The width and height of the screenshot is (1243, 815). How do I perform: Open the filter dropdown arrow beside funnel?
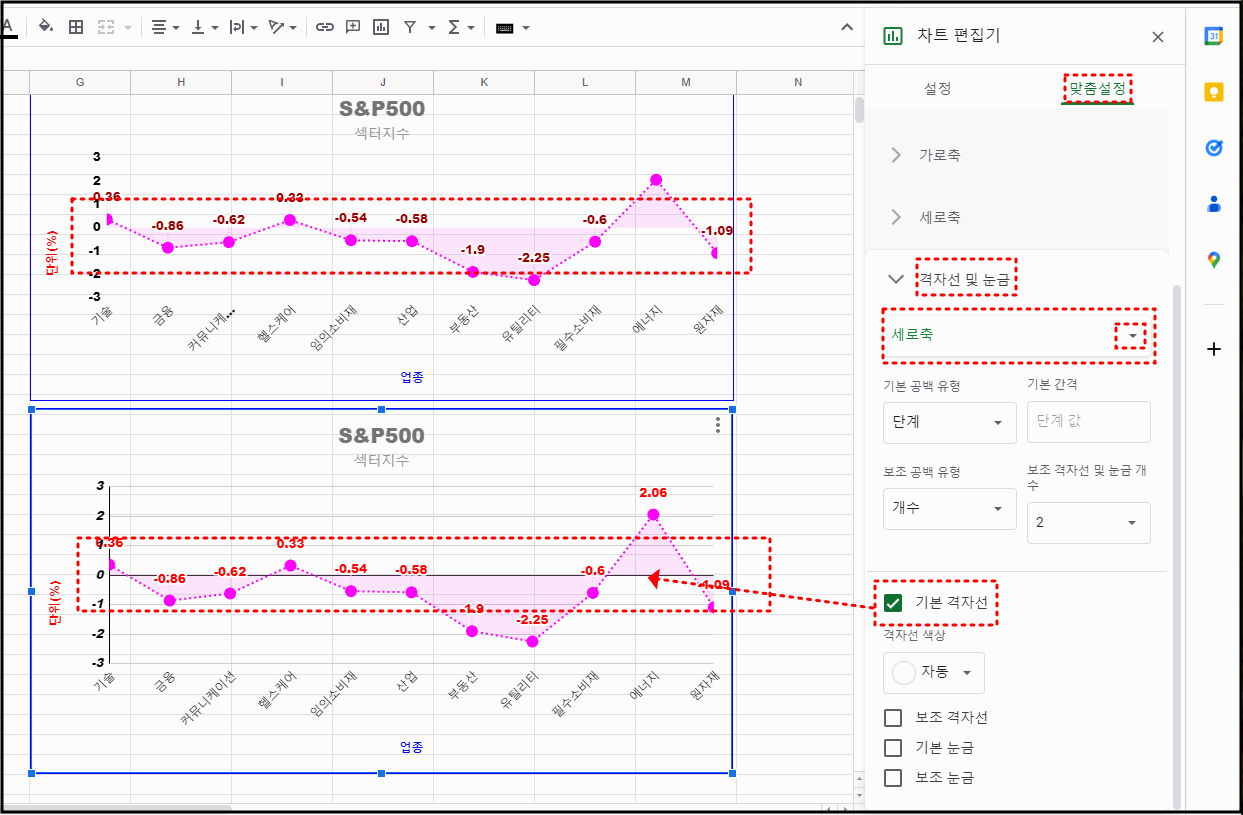pos(432,28)
